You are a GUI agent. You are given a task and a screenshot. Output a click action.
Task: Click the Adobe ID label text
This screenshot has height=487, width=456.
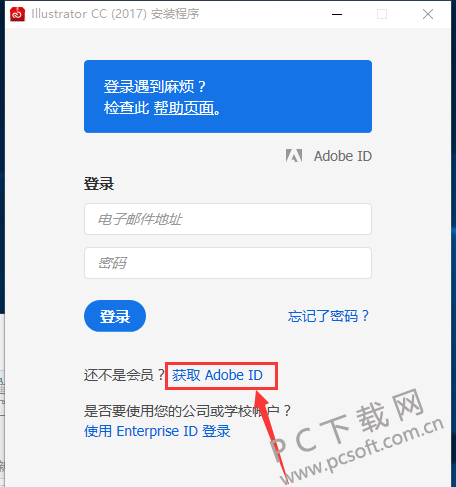(343, 156)
